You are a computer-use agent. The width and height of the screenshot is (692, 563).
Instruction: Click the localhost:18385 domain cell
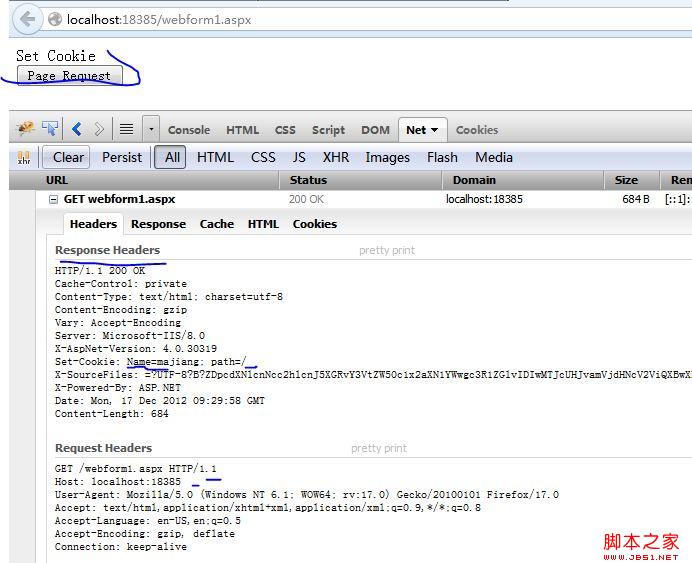click(x=484, y=199)
